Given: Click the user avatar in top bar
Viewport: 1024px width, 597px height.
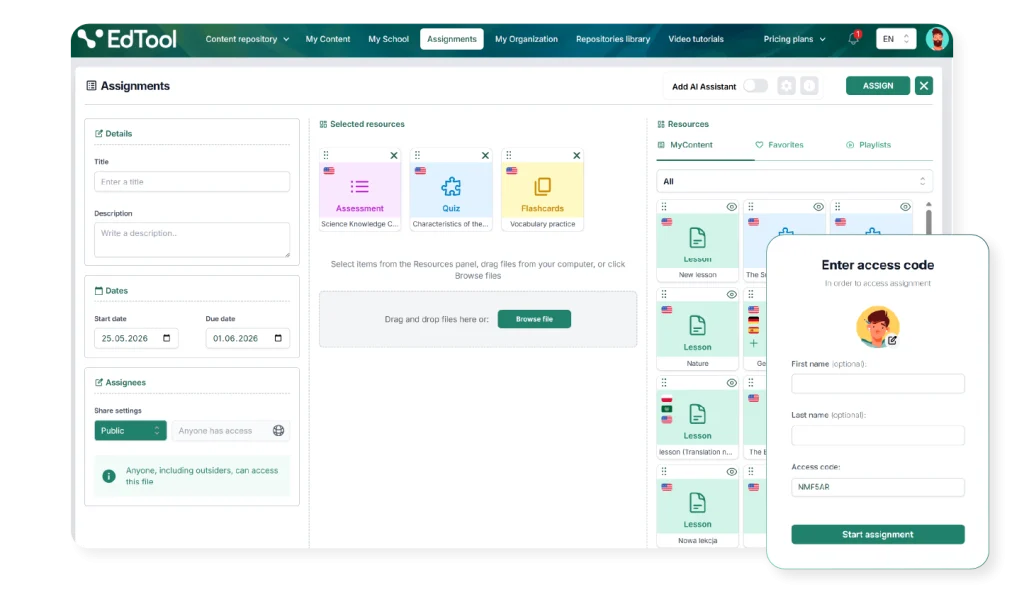Looking at the screenshot, I should pos(936,39).
